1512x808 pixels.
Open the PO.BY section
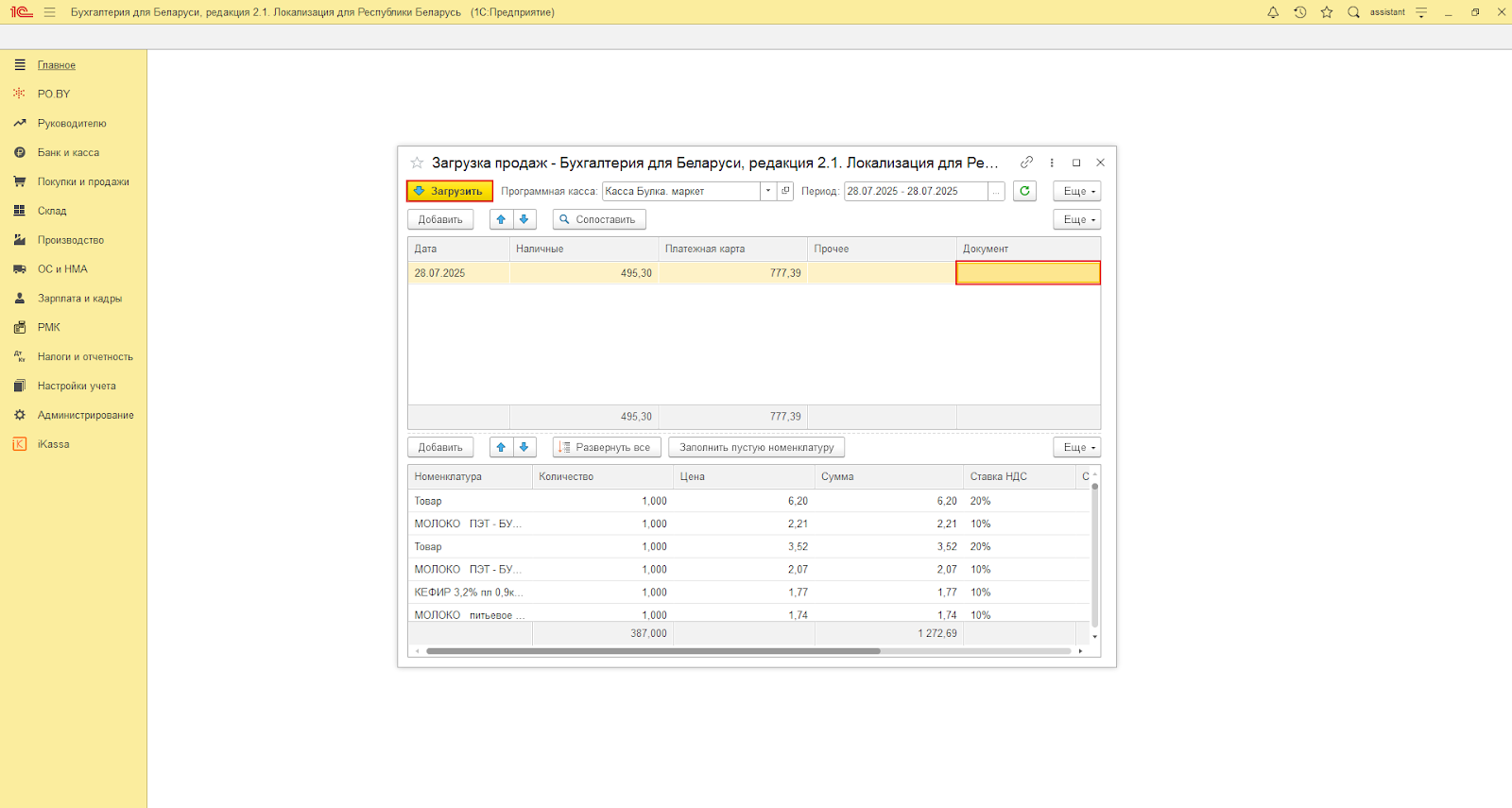54,95
